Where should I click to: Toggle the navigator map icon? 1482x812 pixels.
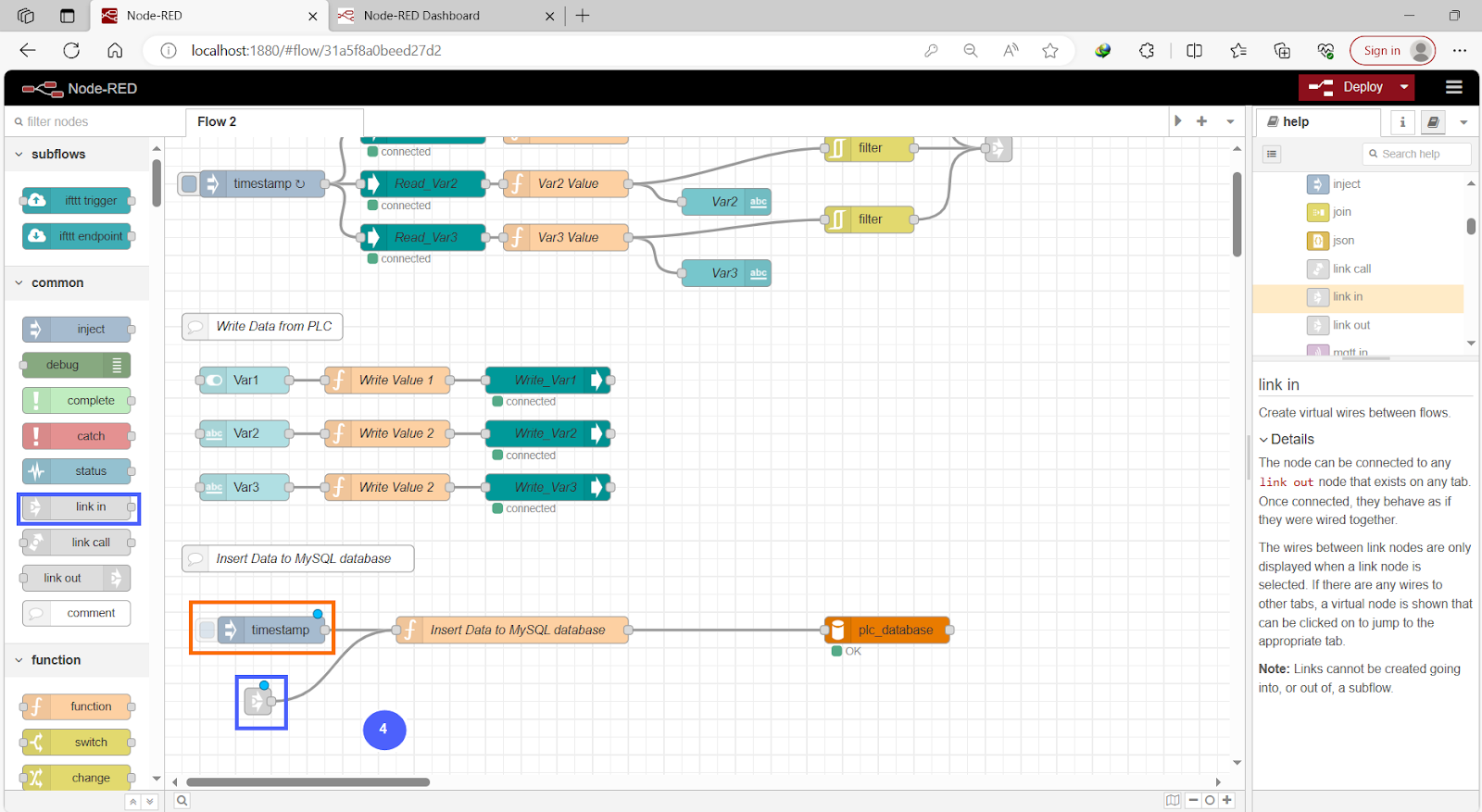(x=1173, y=800)
